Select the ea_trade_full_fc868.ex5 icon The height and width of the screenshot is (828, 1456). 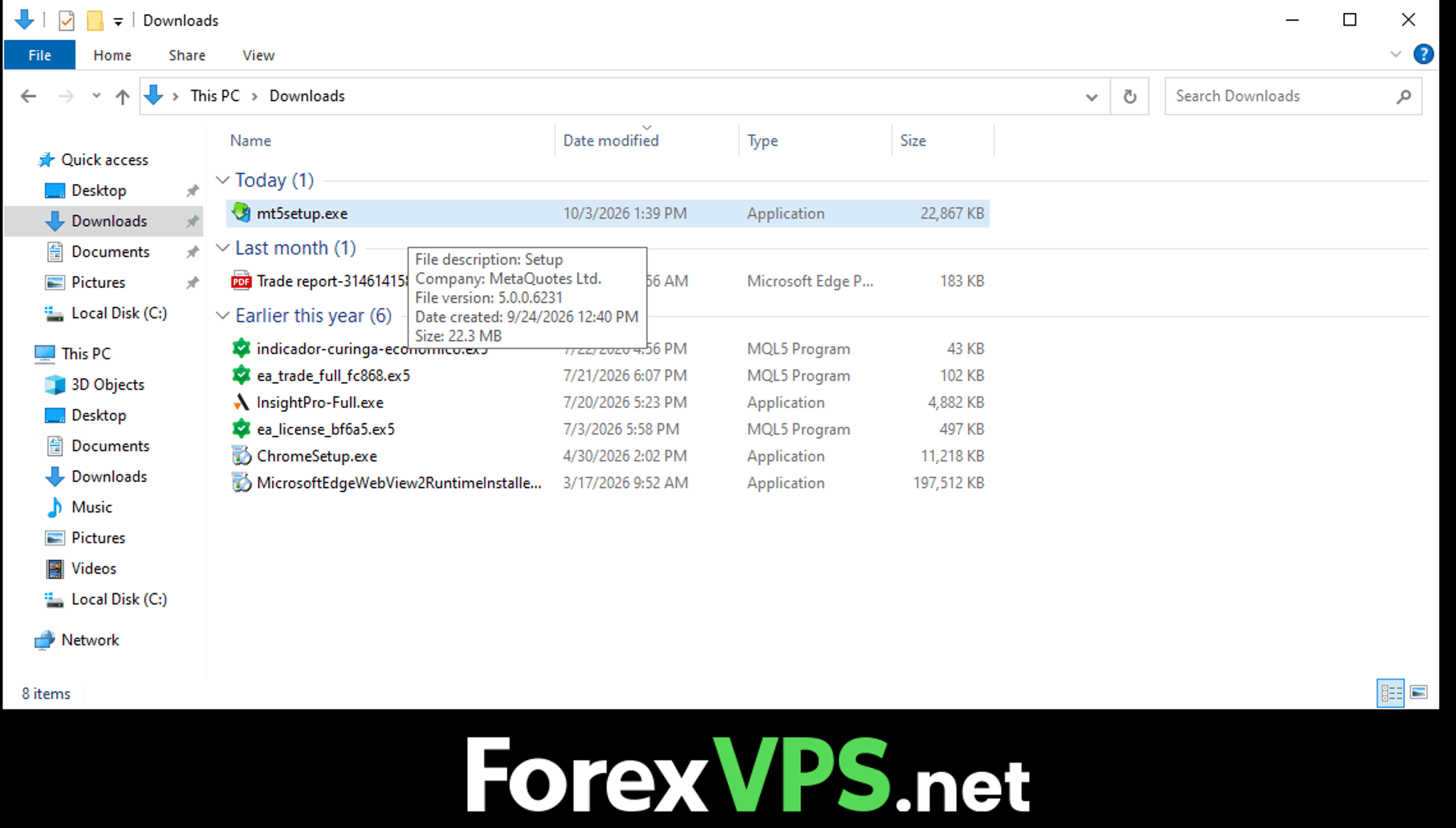(241, 375)
